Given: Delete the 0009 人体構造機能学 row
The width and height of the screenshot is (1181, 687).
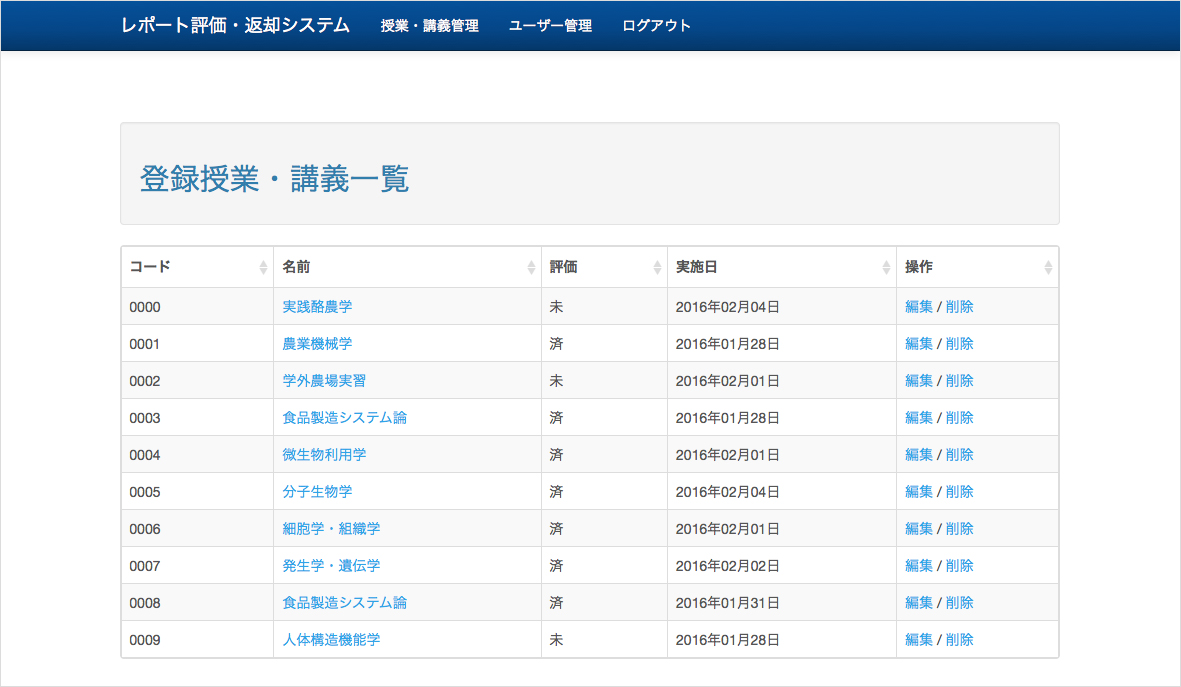Looking at the screenshot, I should tap(959, 640).
